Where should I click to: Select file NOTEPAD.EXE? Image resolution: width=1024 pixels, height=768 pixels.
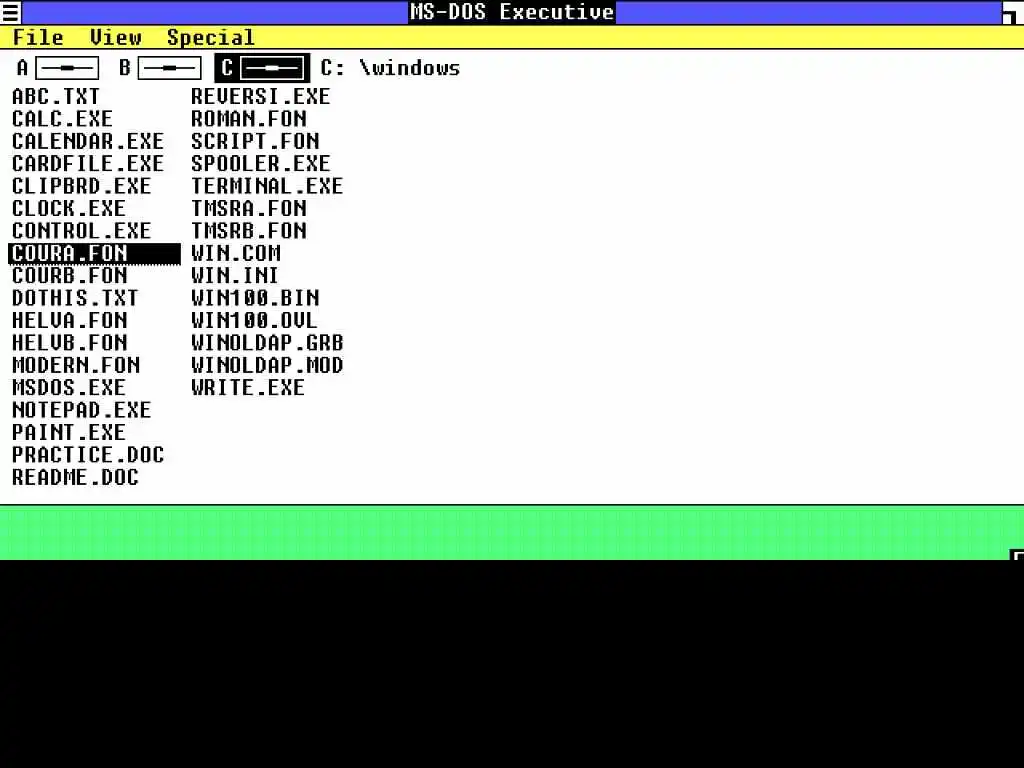pos(82,410)
